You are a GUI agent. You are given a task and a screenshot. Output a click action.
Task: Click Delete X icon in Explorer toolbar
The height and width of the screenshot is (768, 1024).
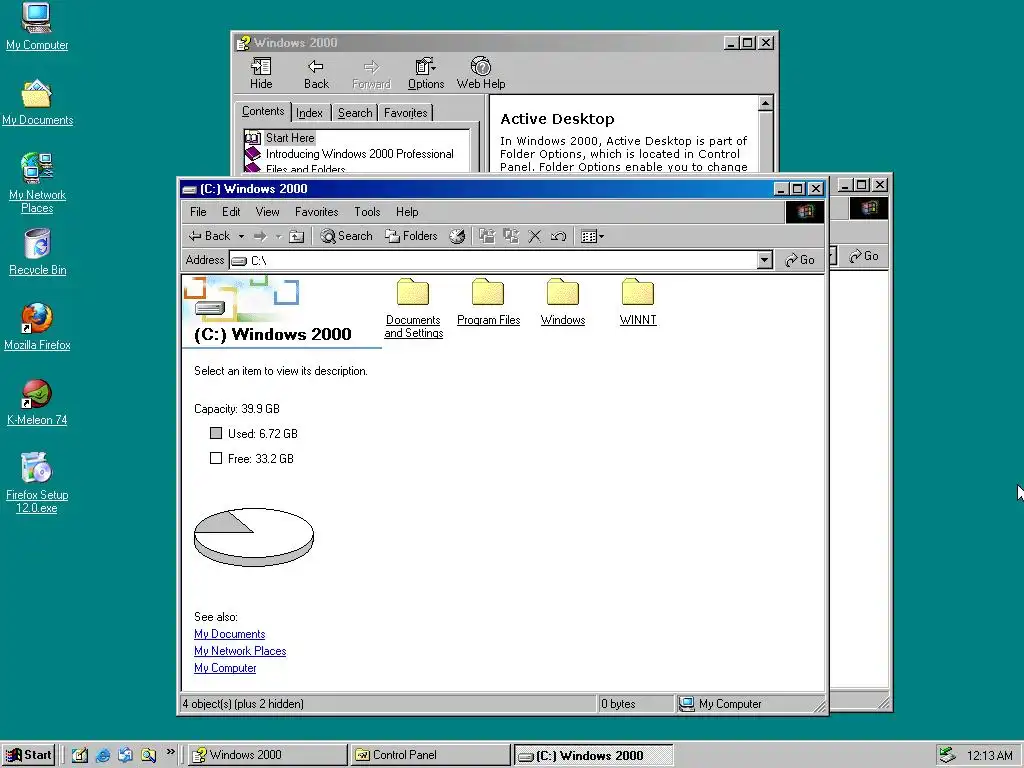[535, 236]
